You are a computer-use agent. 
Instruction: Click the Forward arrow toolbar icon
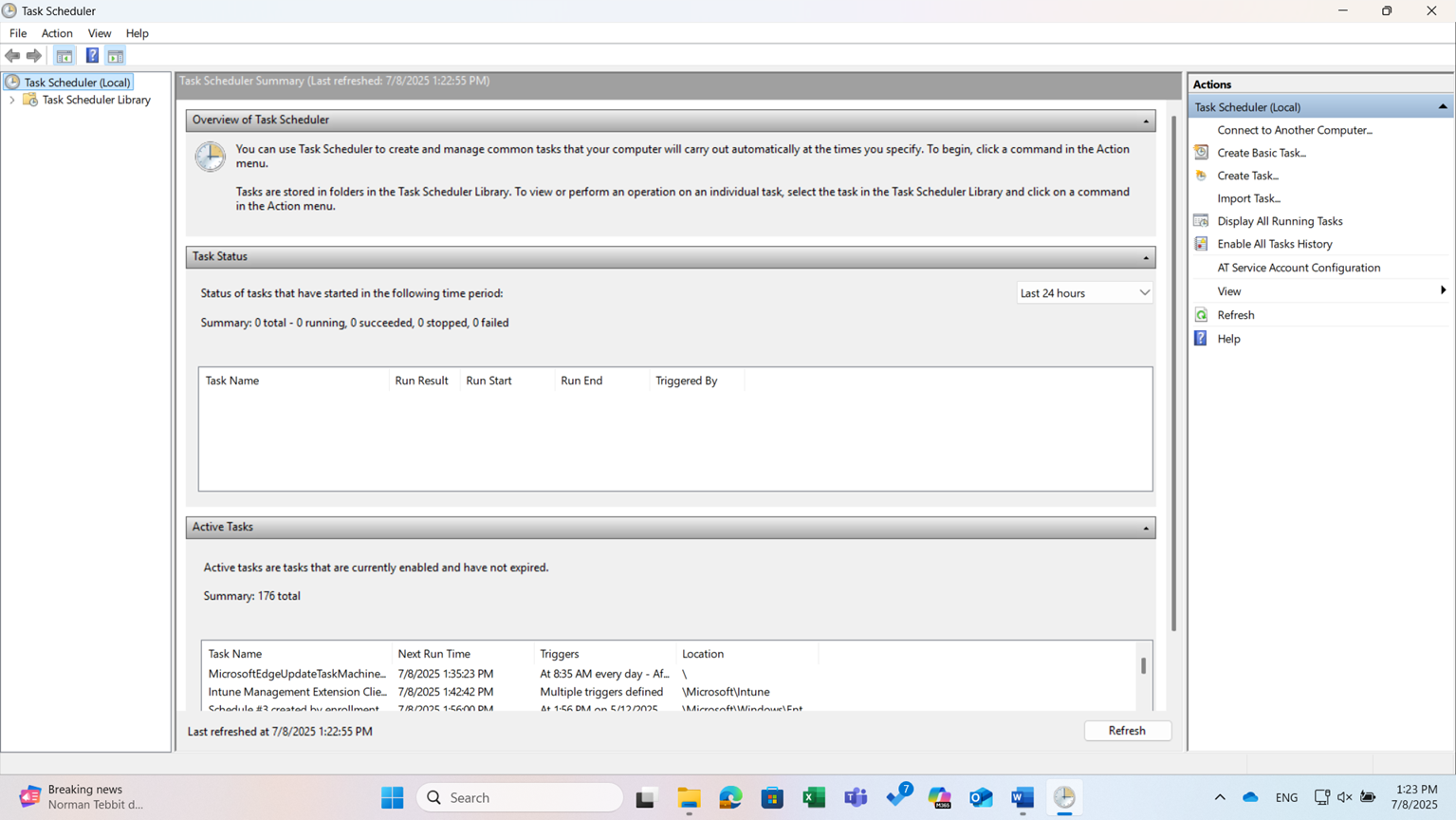[34, 56]
